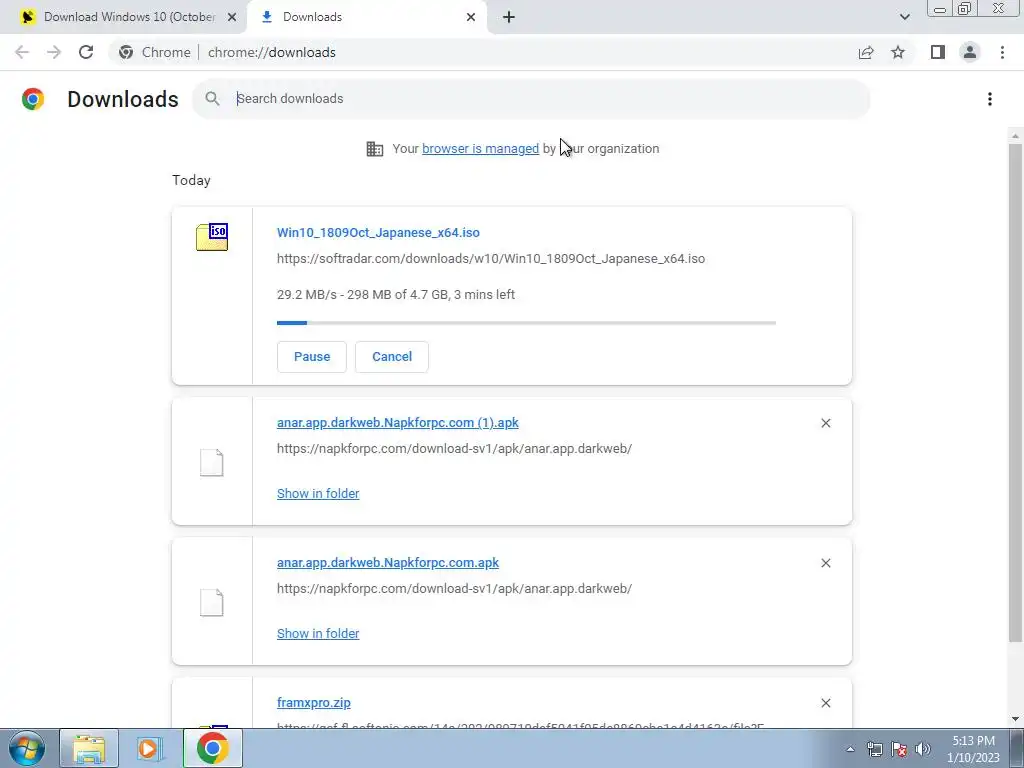Viewport: 1024px width, 768px height.
Task: Open Win10_1809Oct_Japanese_x64.iso link
Action: coord(378,232)
